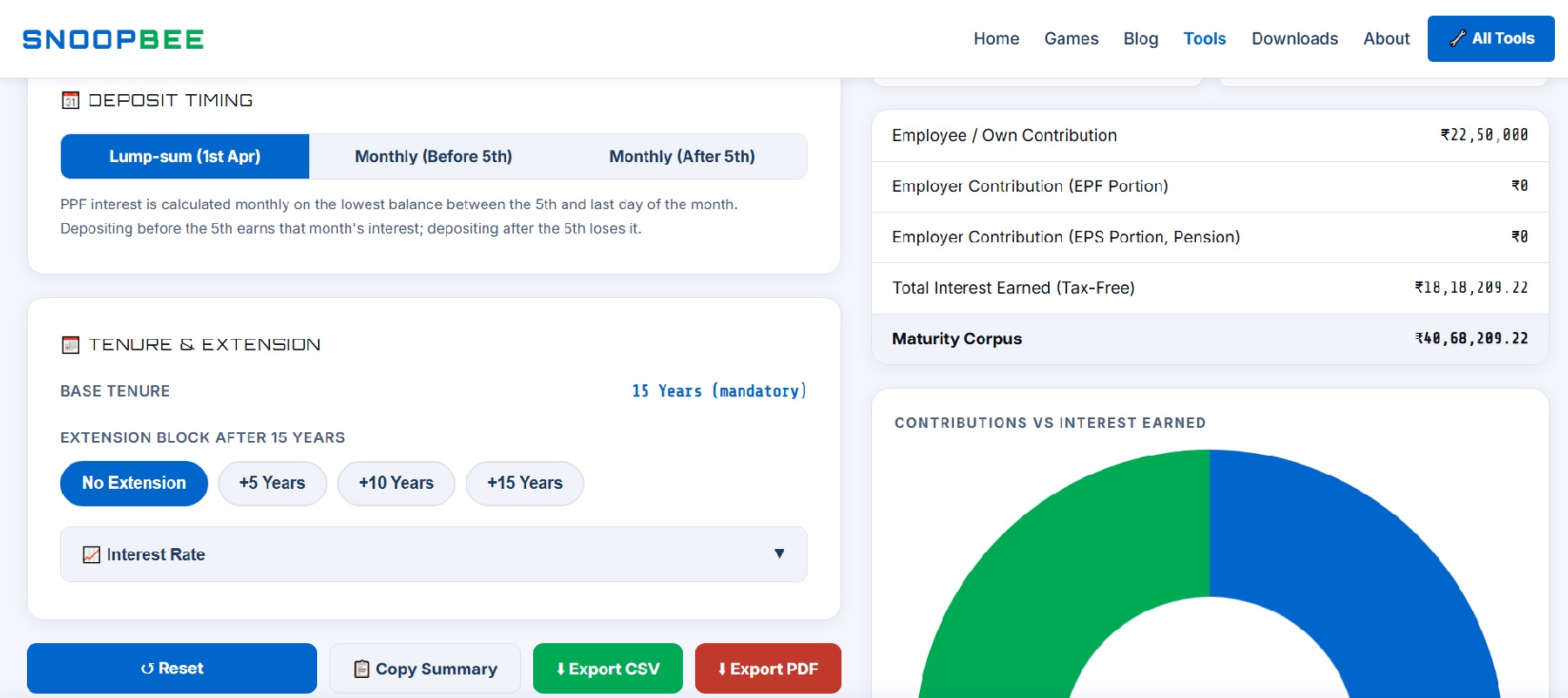Click the Contributions vs Interest Earned heading

(x=1051, y=424)
